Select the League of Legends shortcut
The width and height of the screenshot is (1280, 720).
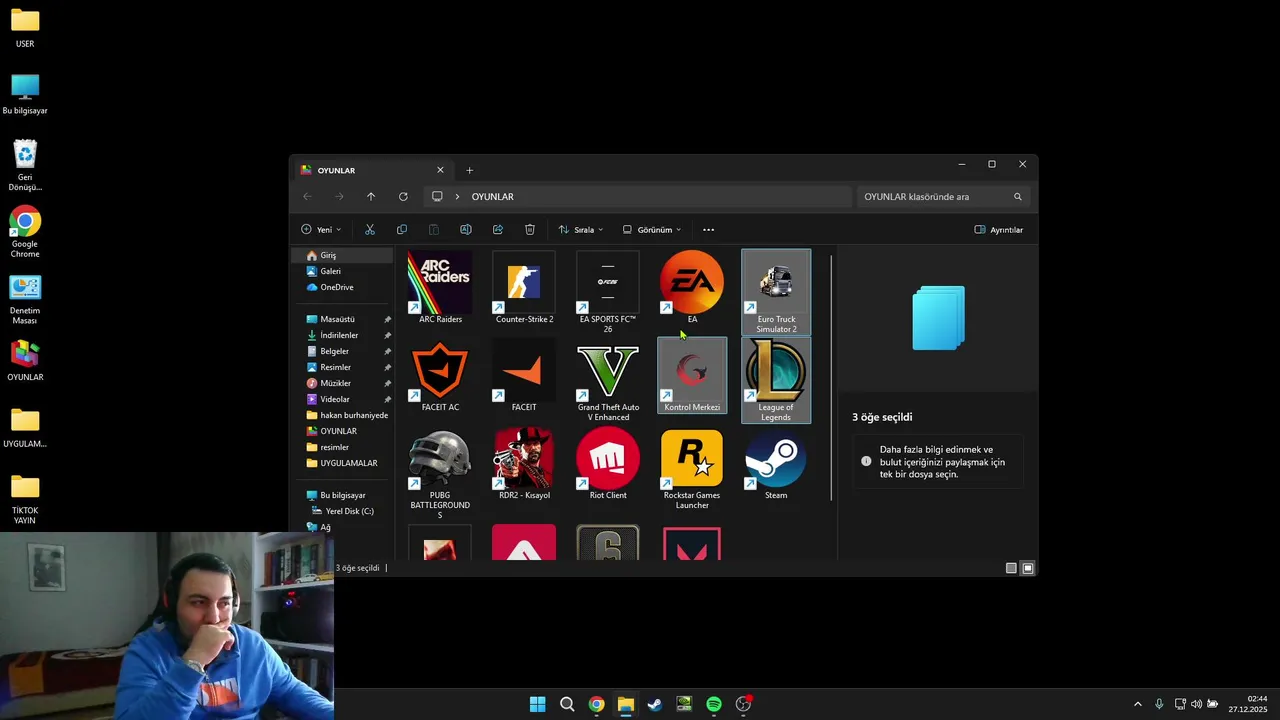(x=776, y=380)
